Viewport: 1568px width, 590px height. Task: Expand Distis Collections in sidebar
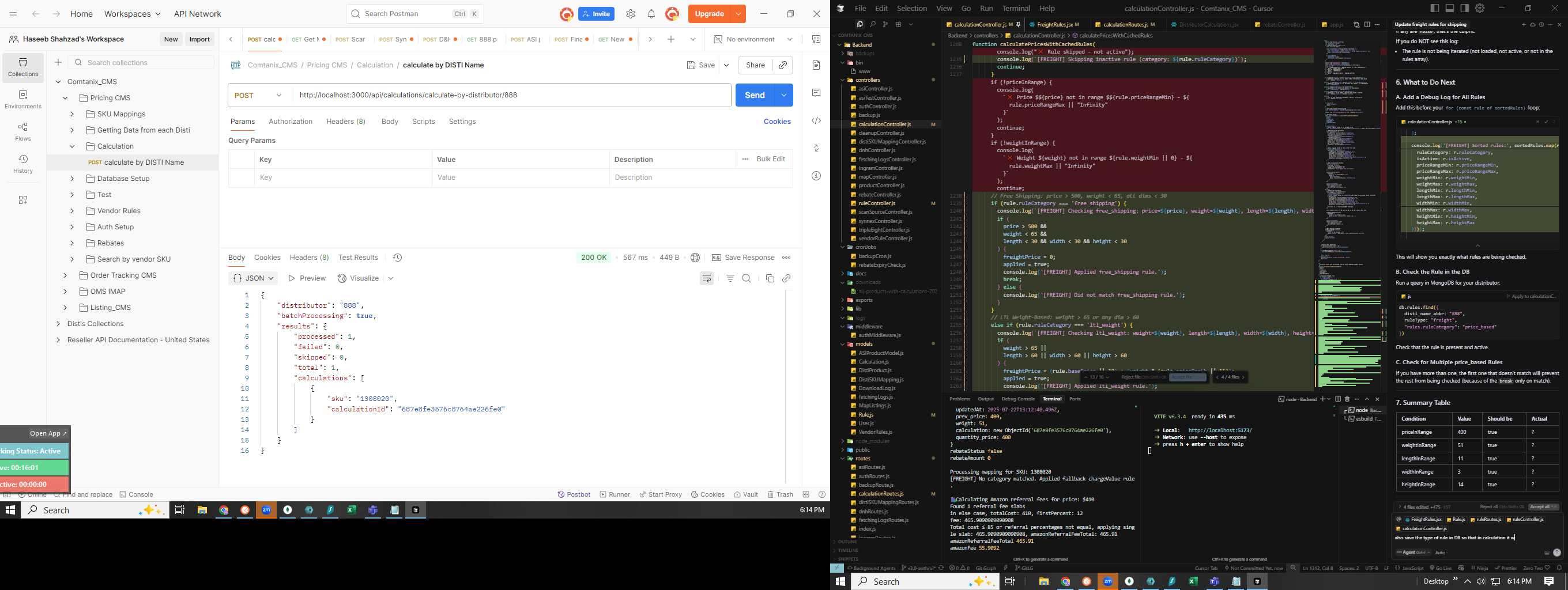click(x=58, y=324)
